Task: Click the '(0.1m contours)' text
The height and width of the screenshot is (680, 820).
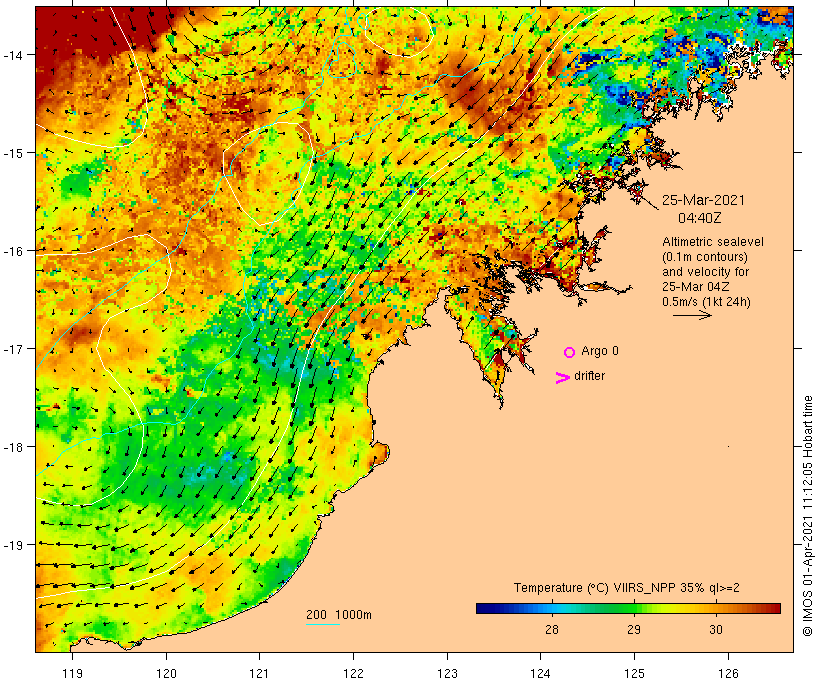Action: (x=705, y=257)
